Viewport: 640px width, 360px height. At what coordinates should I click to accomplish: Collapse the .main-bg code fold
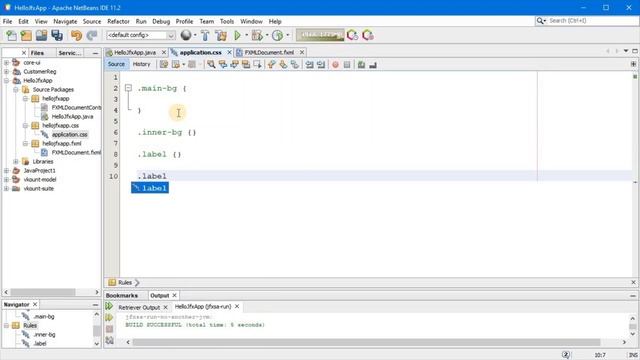(128, 88)
